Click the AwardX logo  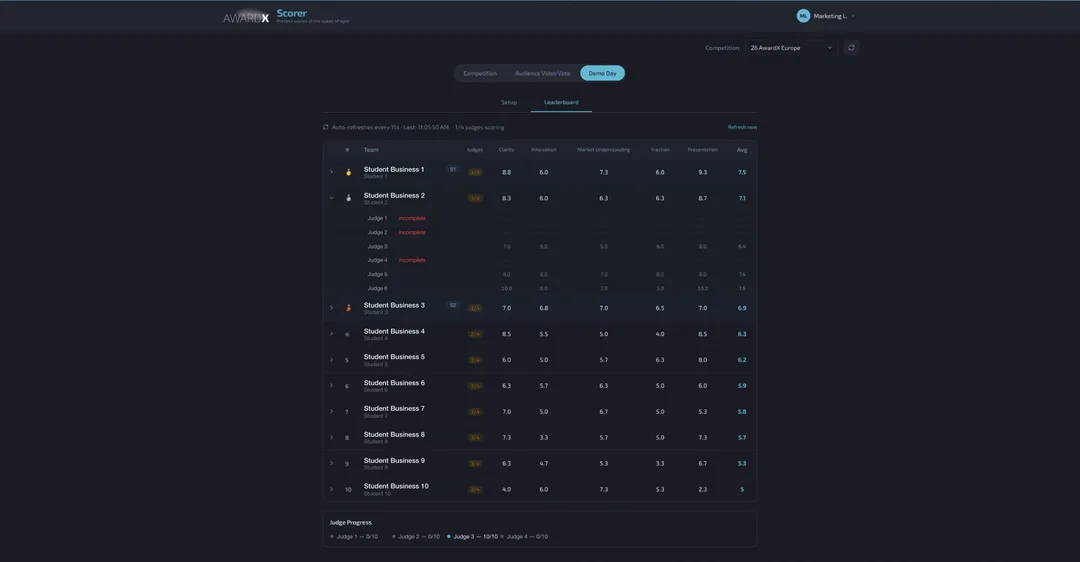pyautogui.click(x=246, y=18)
